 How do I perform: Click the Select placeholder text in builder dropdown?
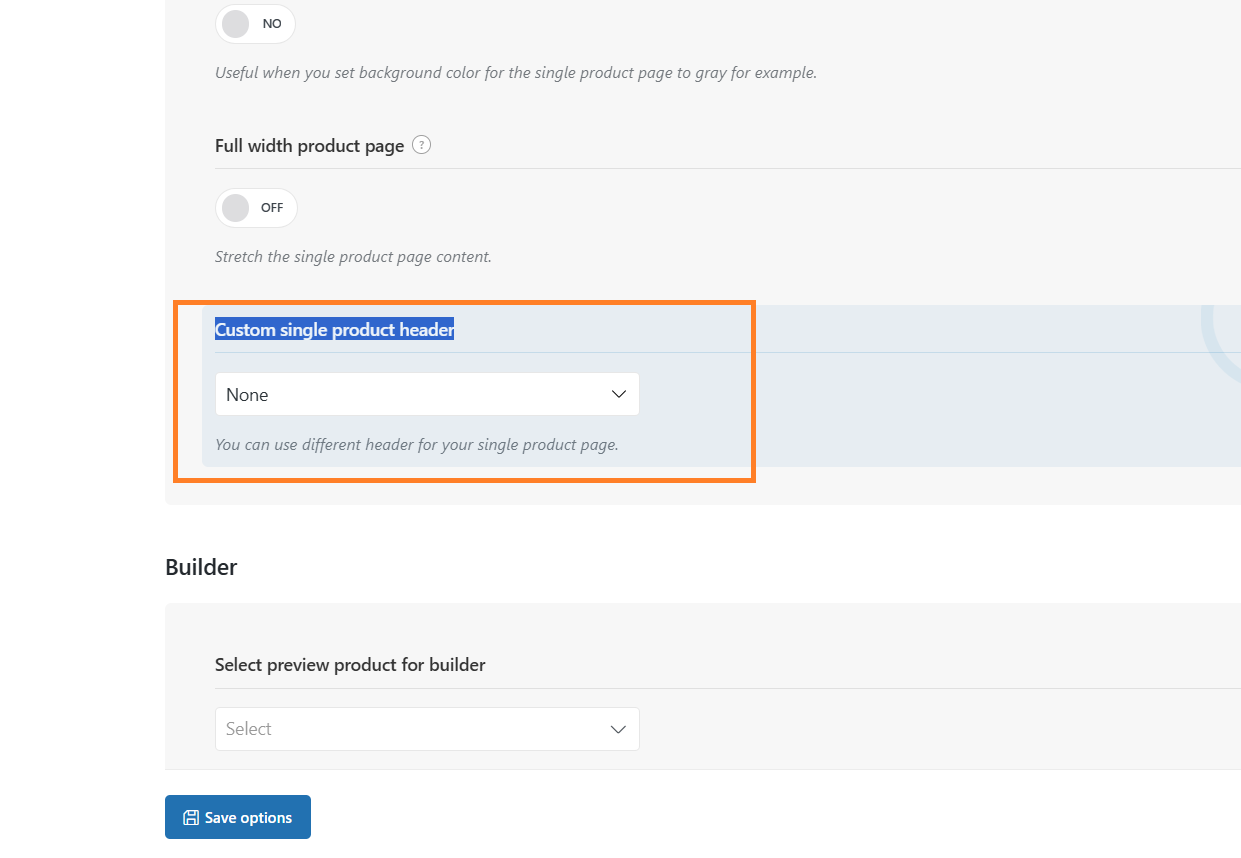tap(249, 729)
